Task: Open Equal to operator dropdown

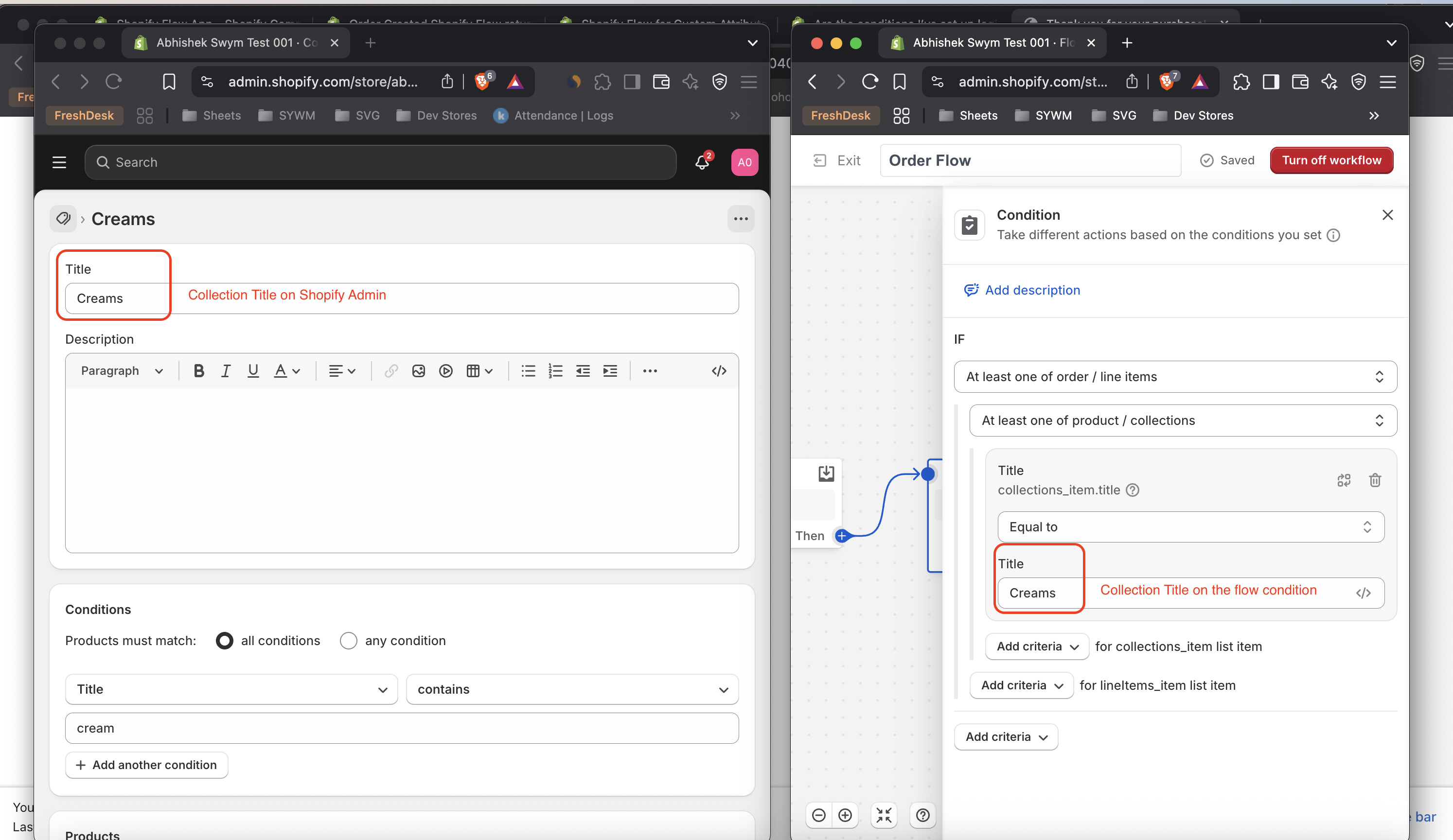Action: tap(1190, 526)
